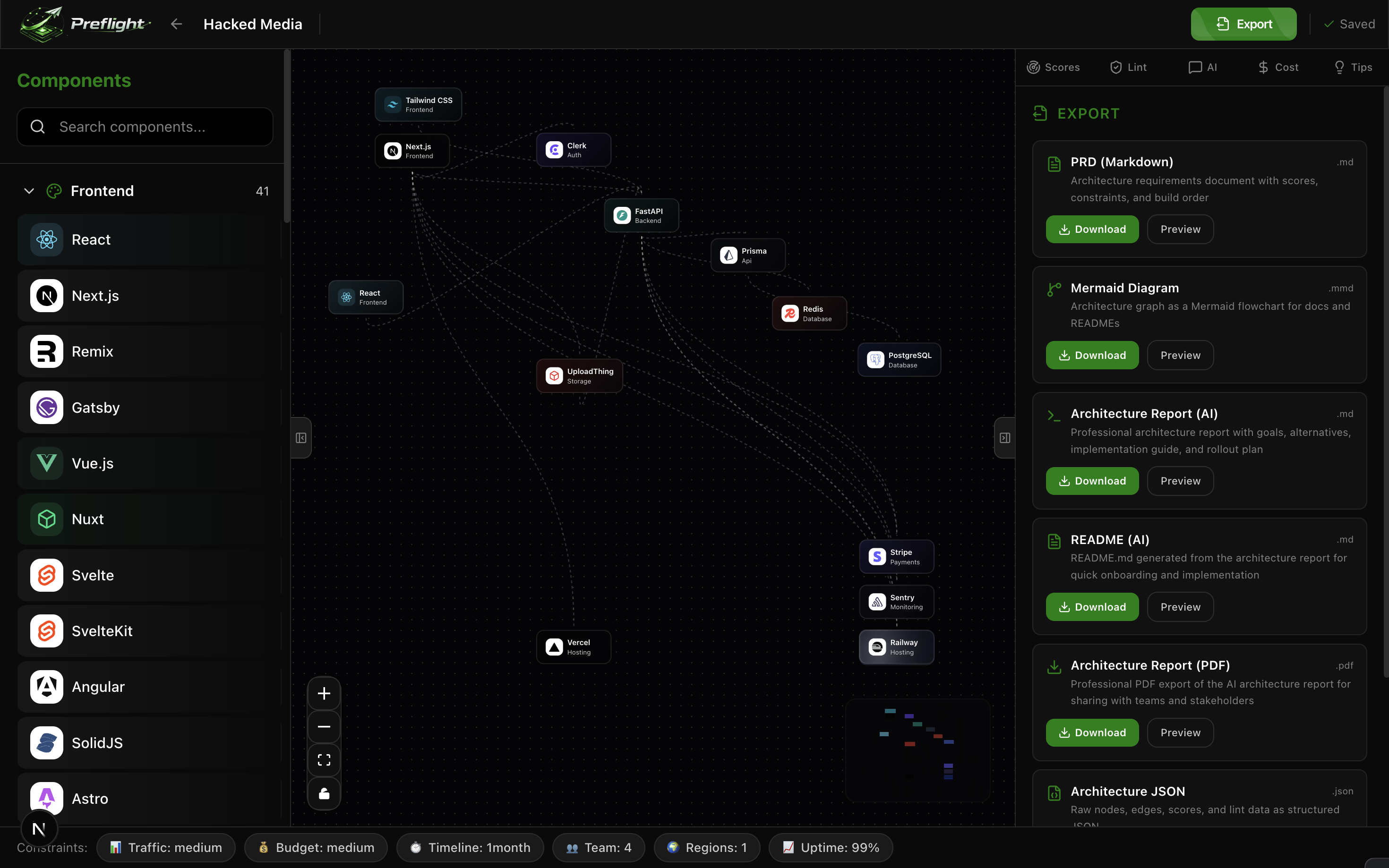Click the UploadThing Storage node
Image resolution: width=1389 pixels, height=868 pixels.
coord(579,376)
